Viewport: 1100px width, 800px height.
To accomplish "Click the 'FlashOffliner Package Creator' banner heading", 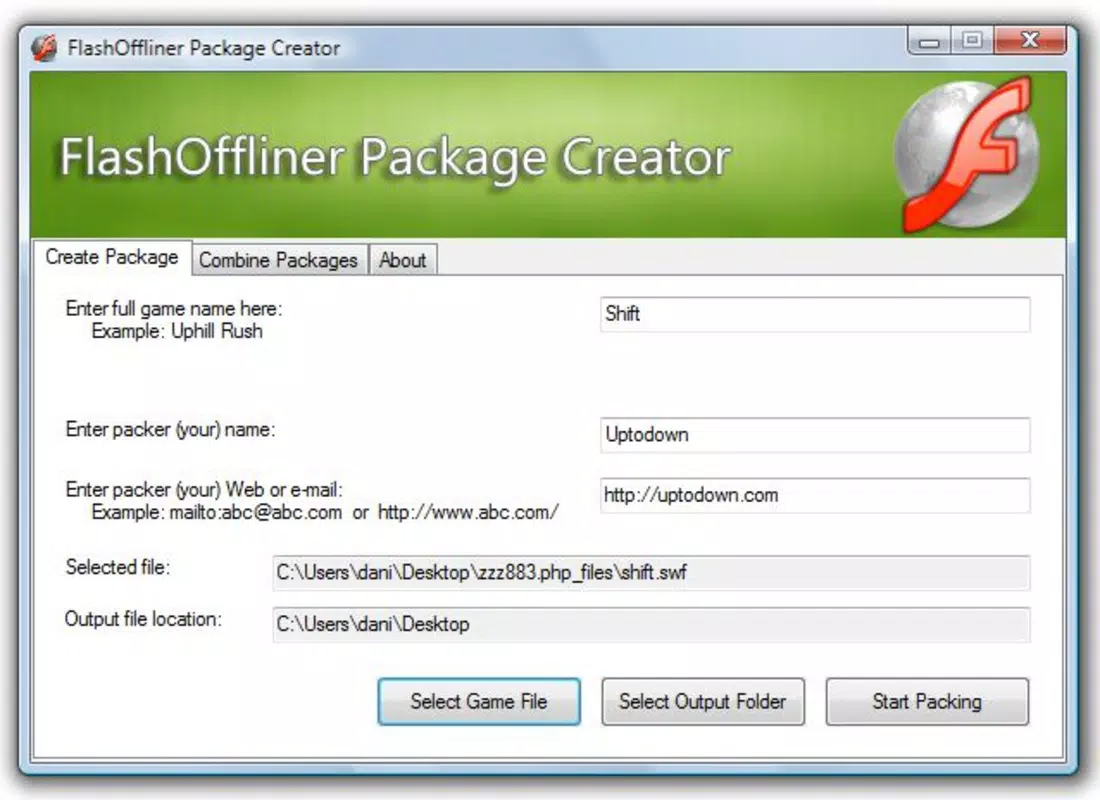I will (x=395, y=158).
